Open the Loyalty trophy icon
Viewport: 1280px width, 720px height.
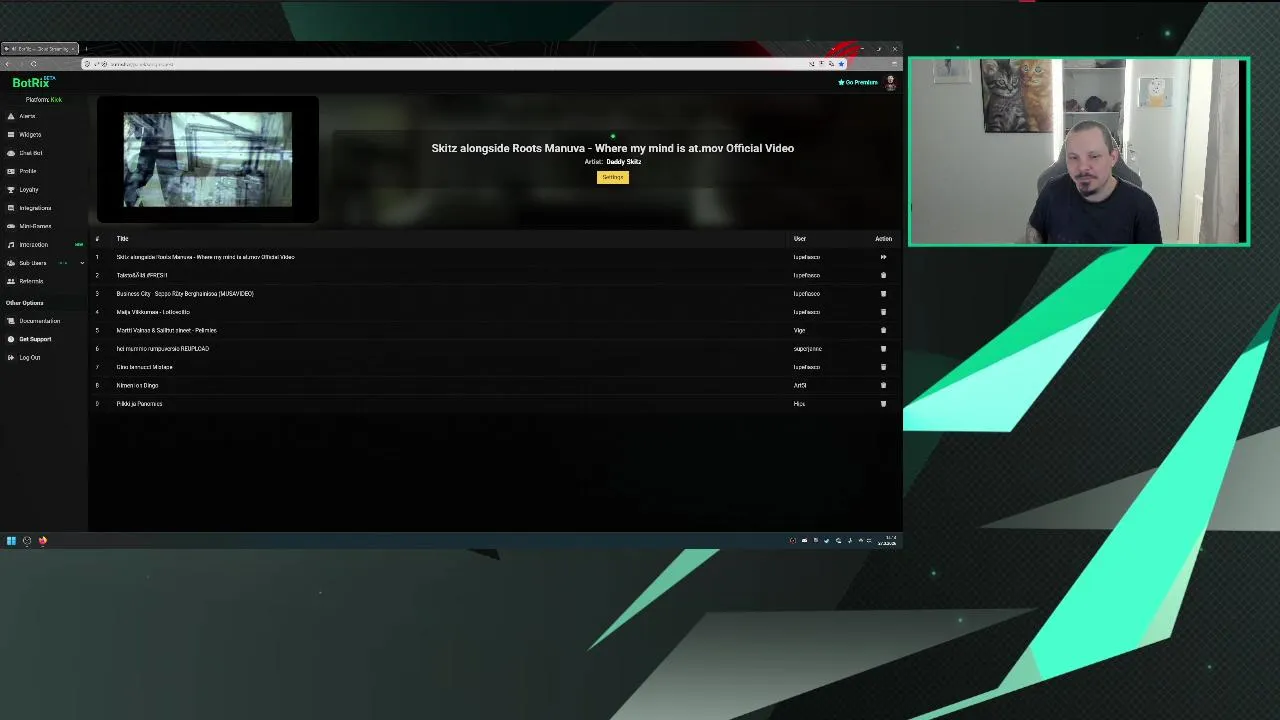[11, 189]
